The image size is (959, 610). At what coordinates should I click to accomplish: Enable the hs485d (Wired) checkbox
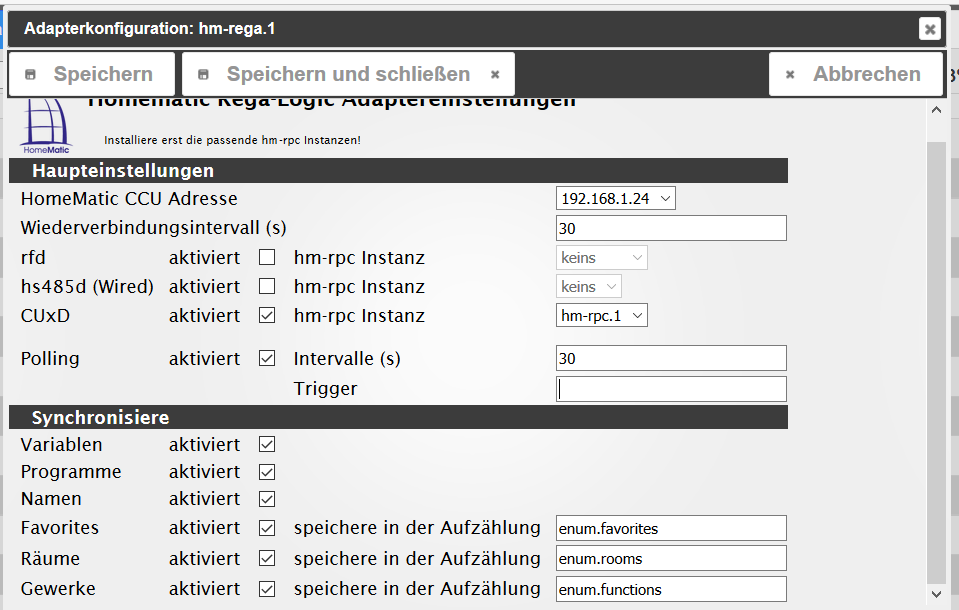(x=267, y=286)
